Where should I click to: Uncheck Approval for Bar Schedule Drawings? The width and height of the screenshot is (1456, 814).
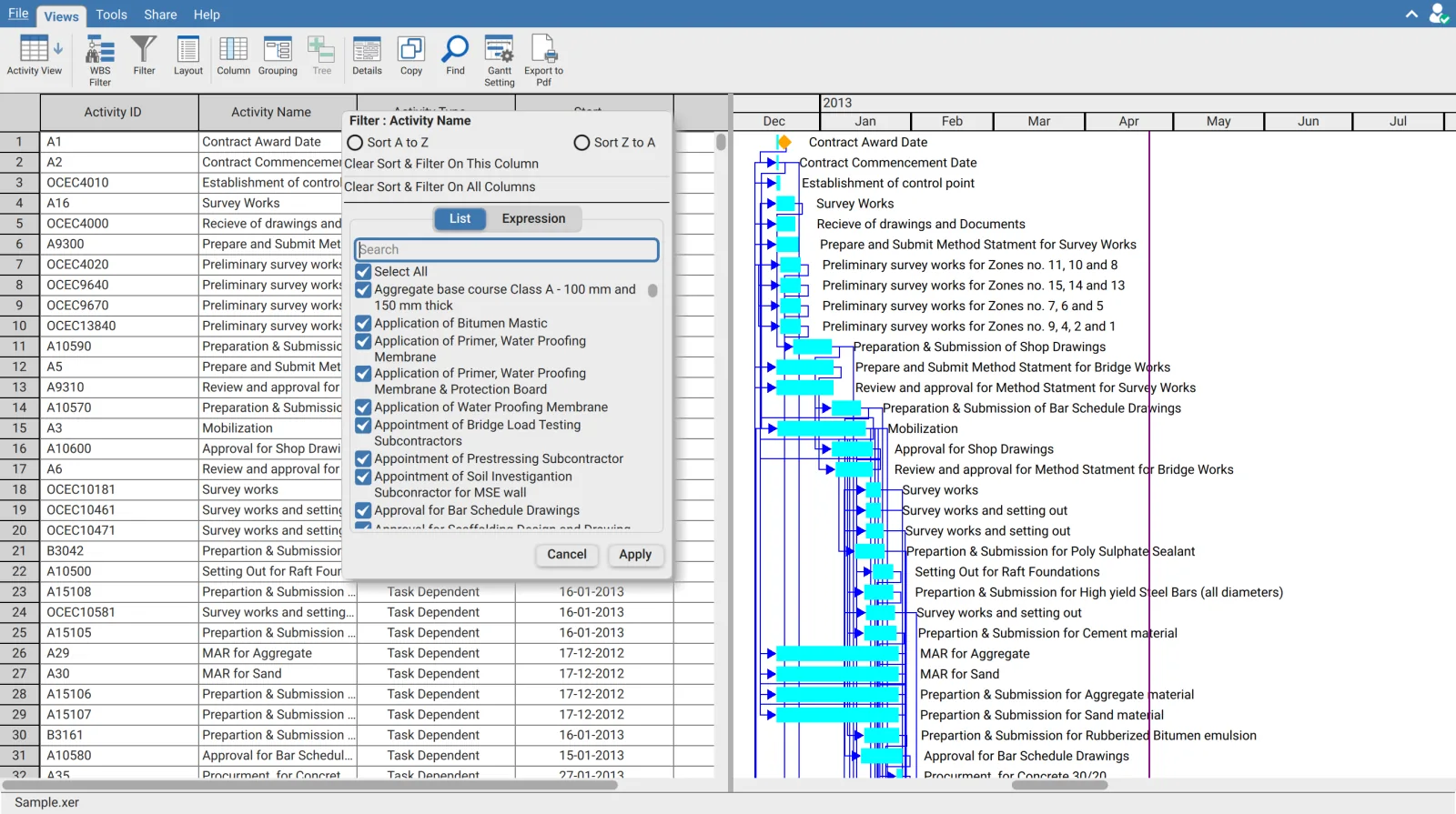pyautogui.click(x=363, y=511)
